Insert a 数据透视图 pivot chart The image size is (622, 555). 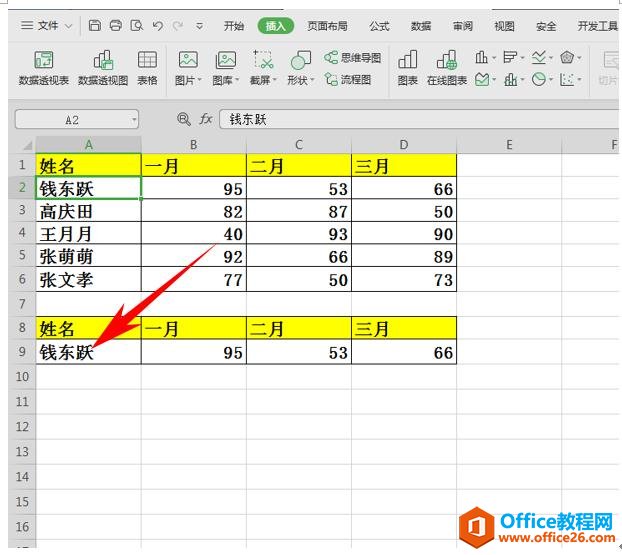click(x=103, y=68)
